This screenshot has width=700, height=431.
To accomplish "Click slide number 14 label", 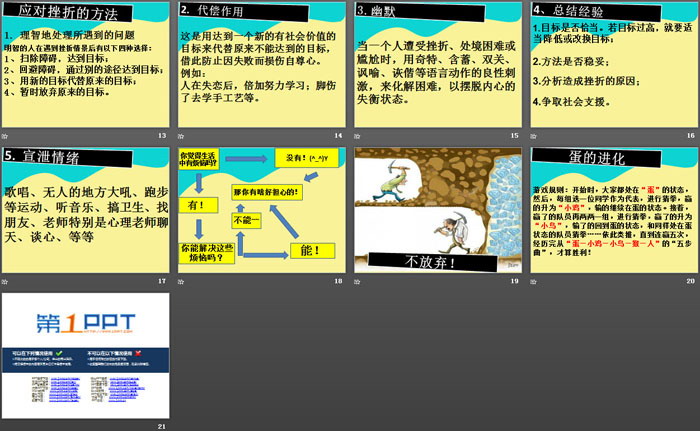I will tap(338, 135).
